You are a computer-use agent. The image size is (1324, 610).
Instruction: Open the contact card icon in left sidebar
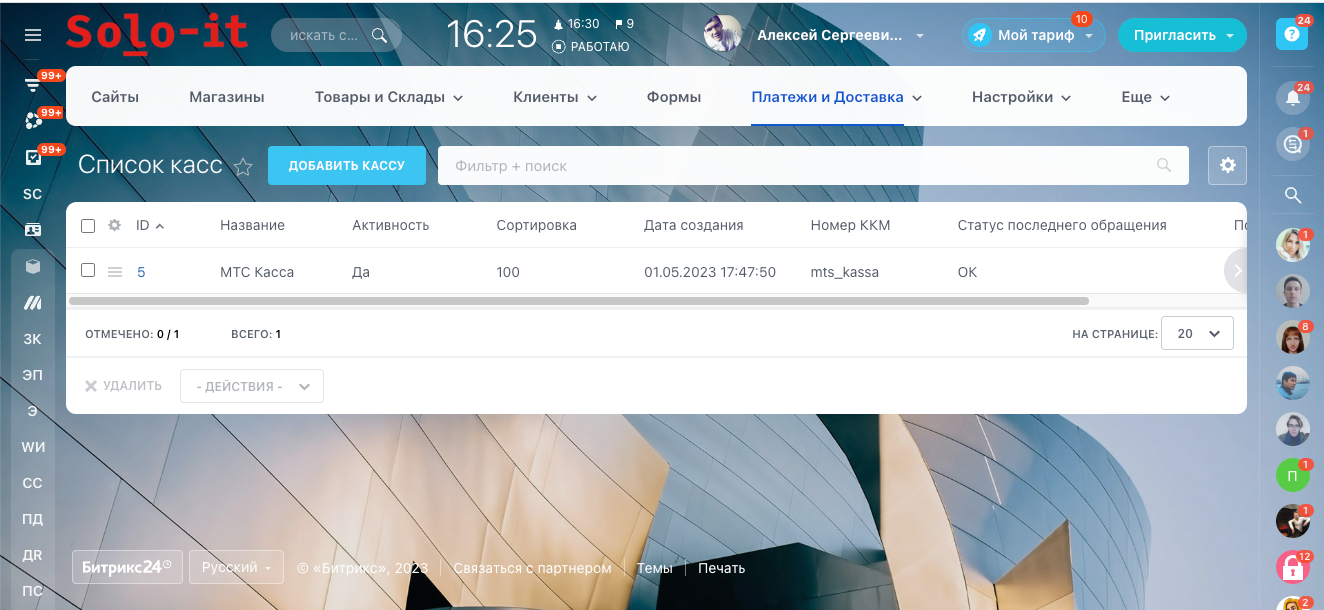point(33,230)
